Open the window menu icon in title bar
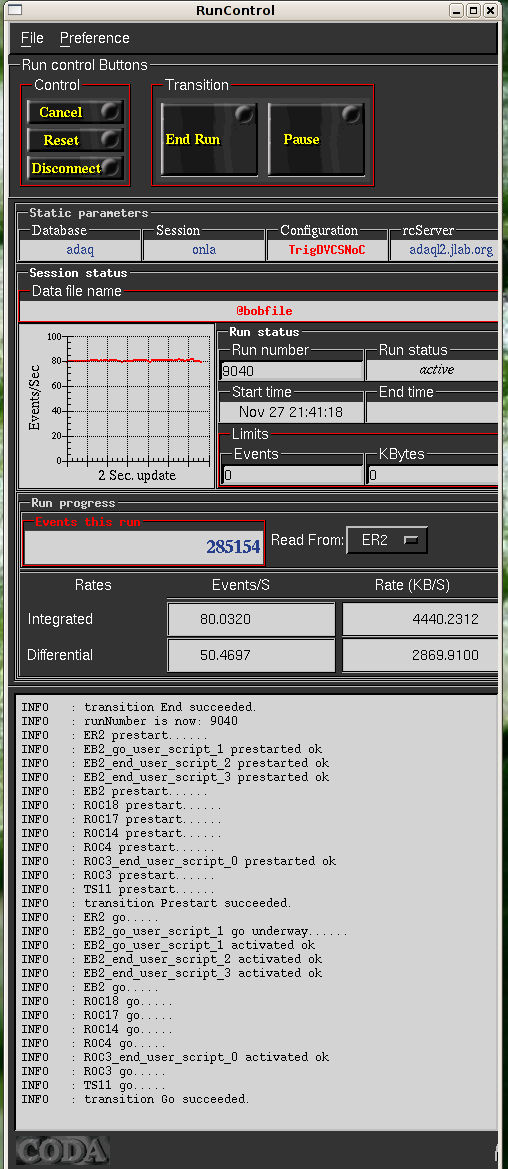The image size is (508, 1169). coord(13,10)
